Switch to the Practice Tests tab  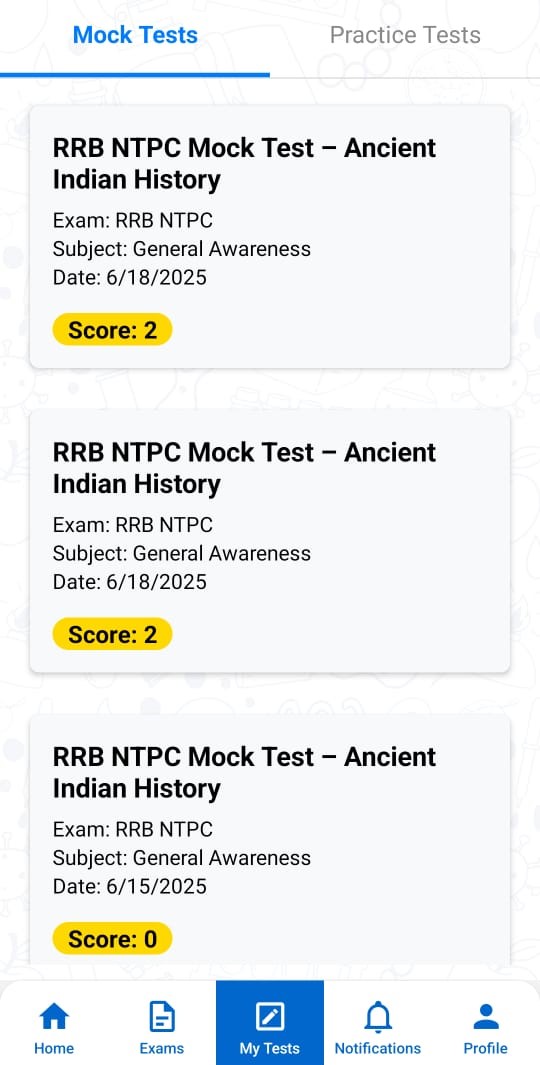point(405,35)
